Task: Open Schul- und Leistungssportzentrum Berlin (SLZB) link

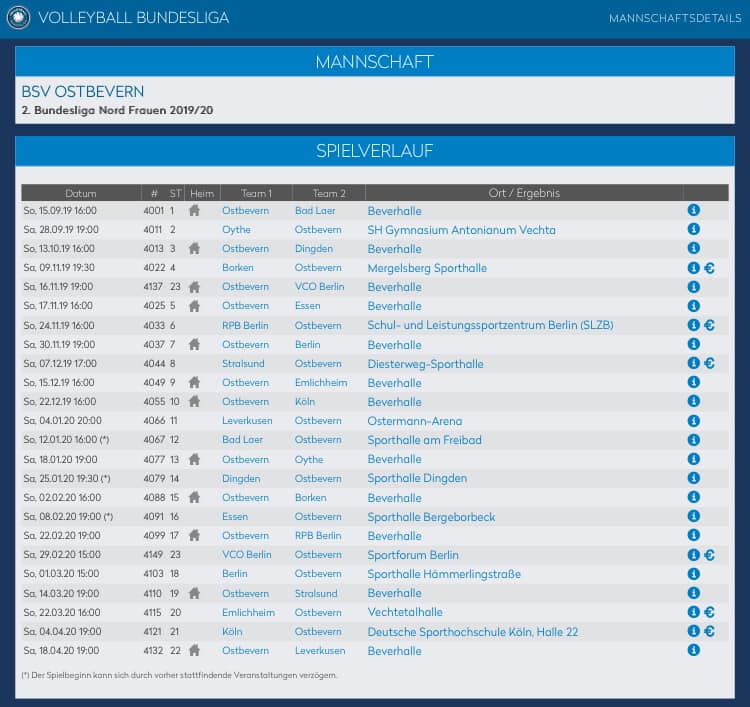Action: [490, 325]
